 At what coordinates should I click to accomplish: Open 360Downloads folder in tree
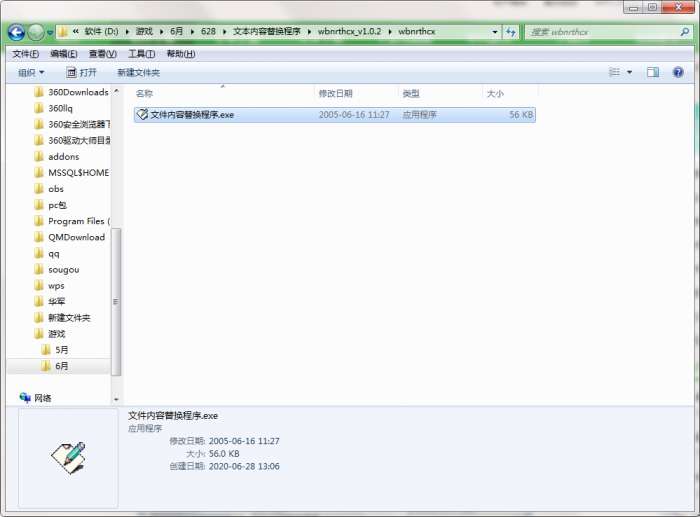[x=78, y=92]
